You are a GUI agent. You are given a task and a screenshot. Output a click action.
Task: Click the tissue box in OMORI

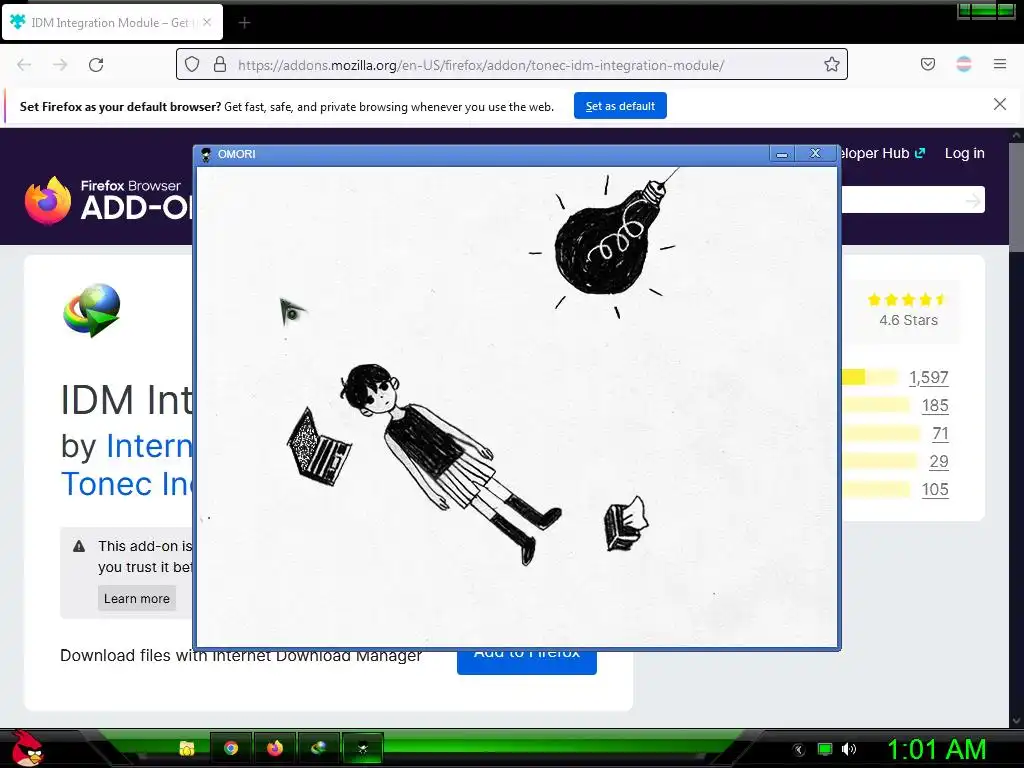[626, 524]
